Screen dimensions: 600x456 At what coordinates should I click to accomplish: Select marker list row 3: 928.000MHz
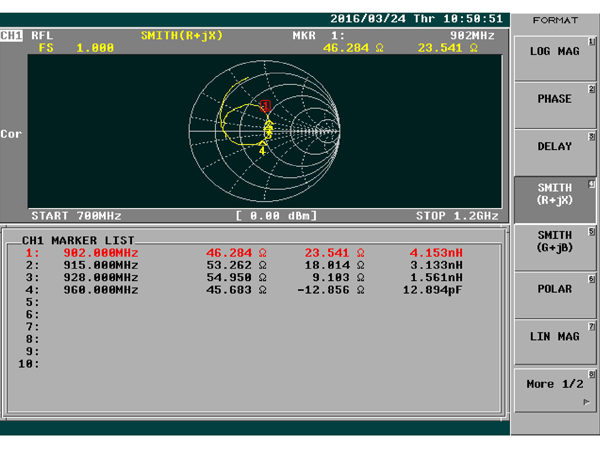(x=244, y=277)
